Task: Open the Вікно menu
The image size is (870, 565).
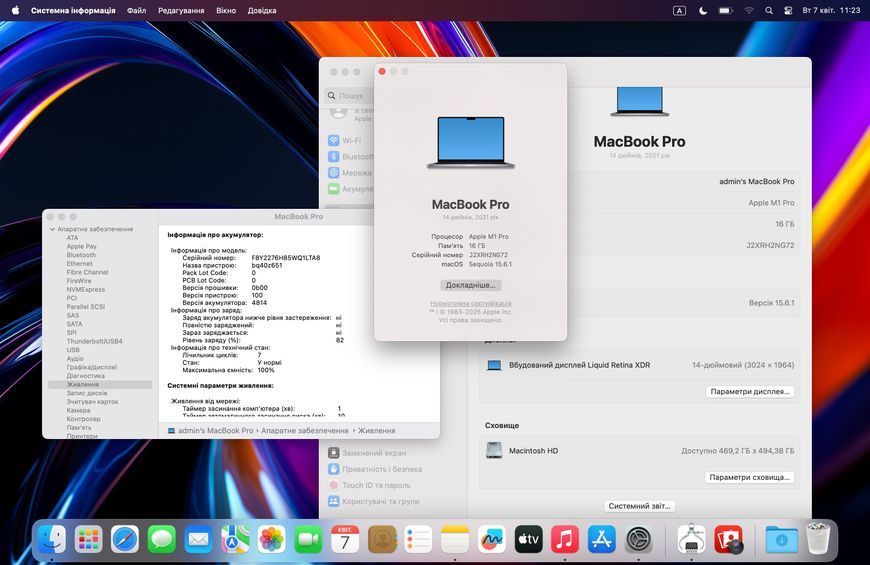Action: (x=226, y=11)
